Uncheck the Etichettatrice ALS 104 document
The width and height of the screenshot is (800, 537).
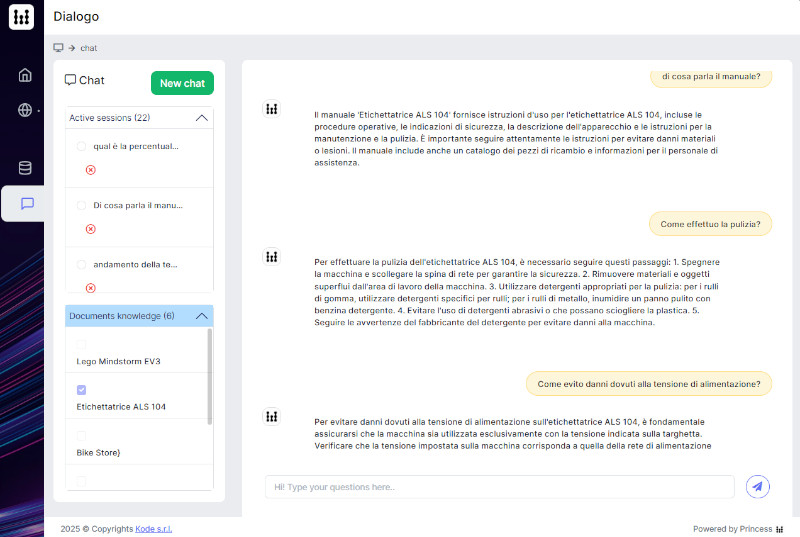click(82, 389)
